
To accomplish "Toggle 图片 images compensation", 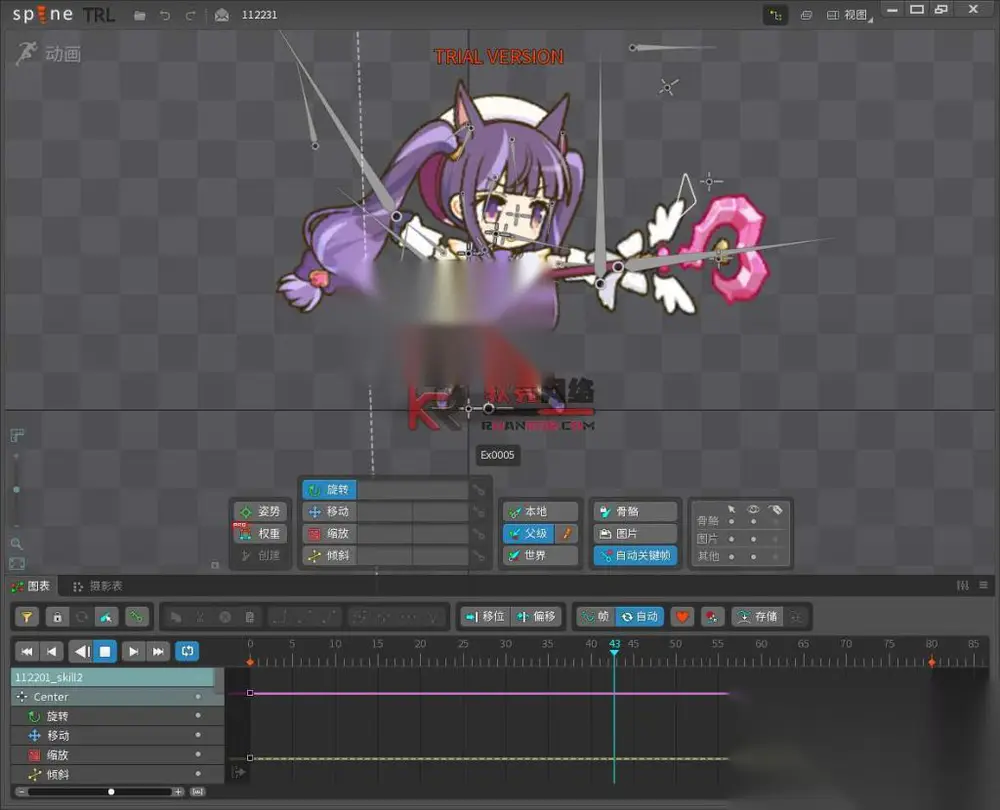I will (635, 534).
